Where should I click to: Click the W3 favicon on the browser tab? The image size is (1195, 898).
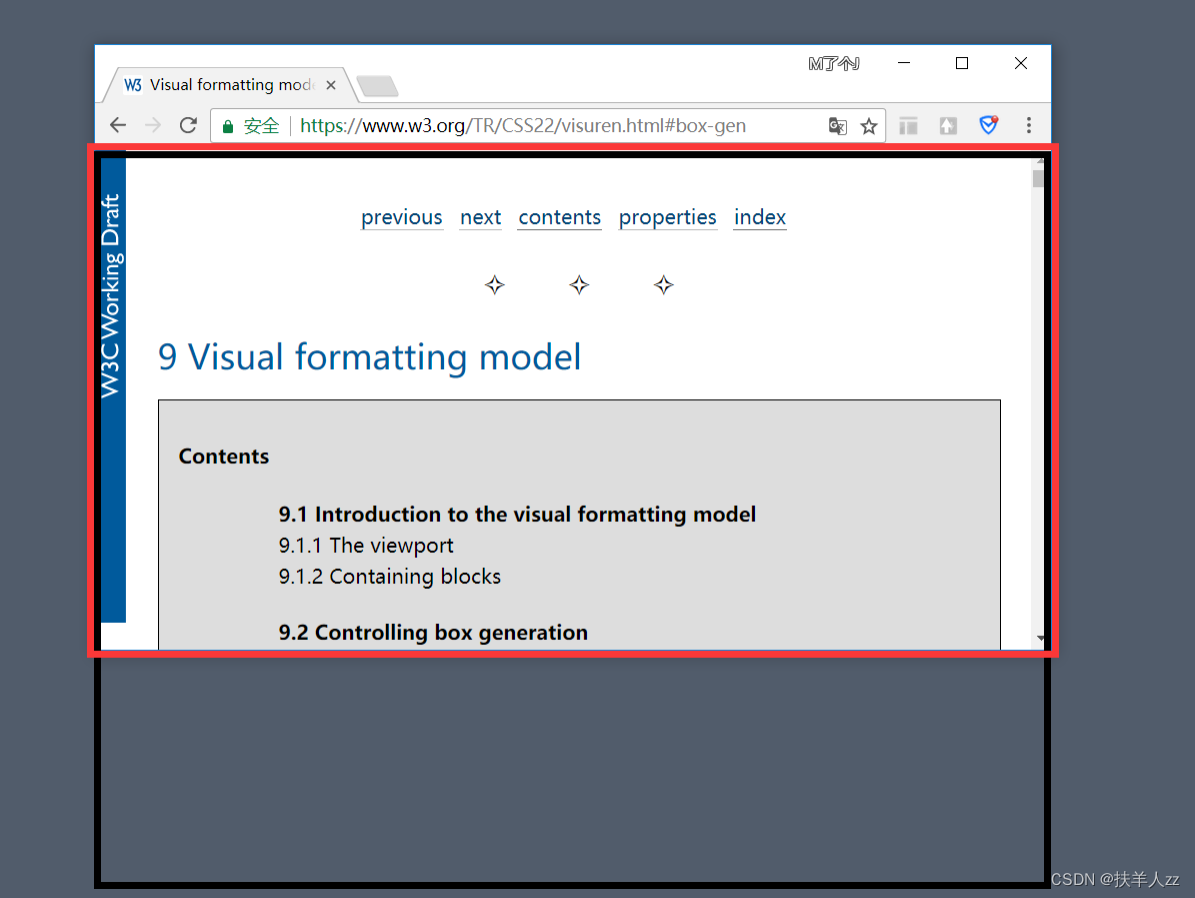[x=131, y=85]
